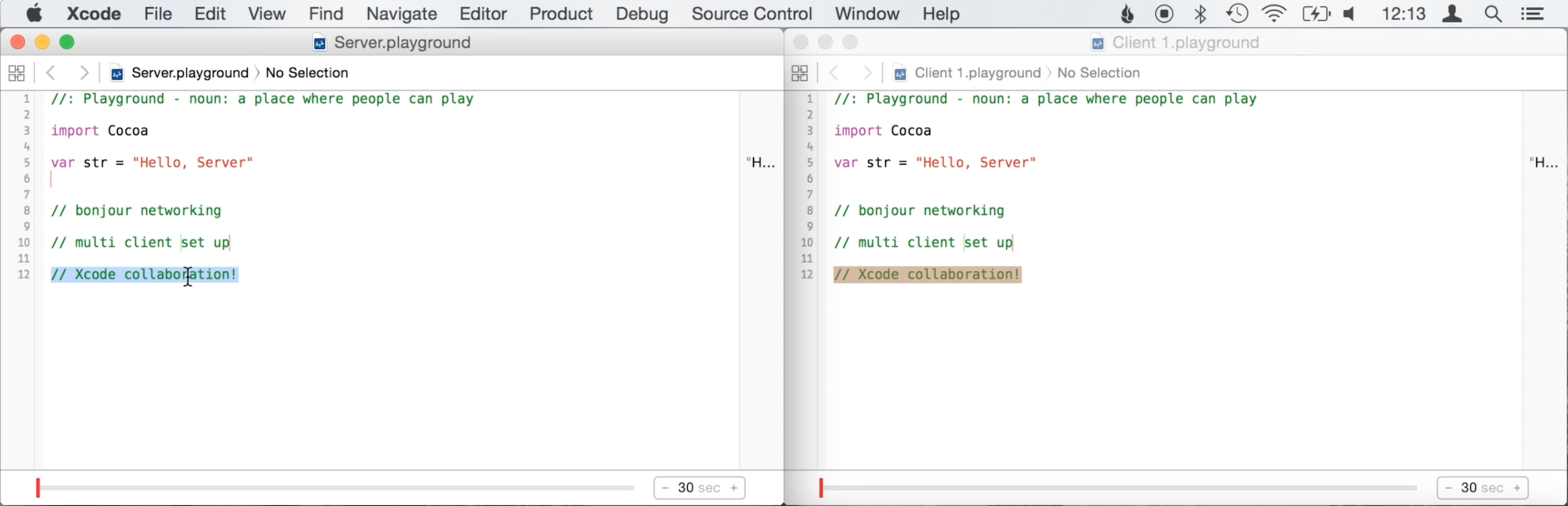Open No Selection jump bar in Server window
The width and height of the screenshot is (1568, 506).
pos(307,73)
